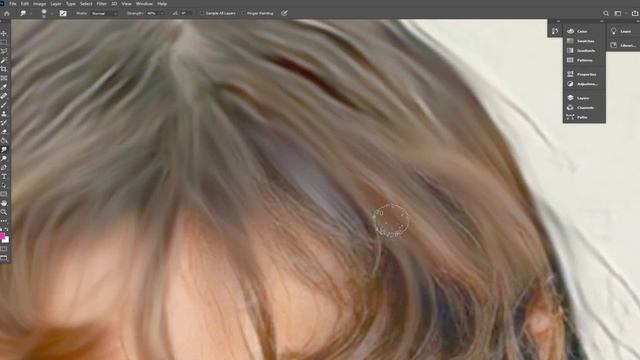Click the brush angle field
This screenshot has width=640, height=360.
pyautogui.click(x=185, y=13)
